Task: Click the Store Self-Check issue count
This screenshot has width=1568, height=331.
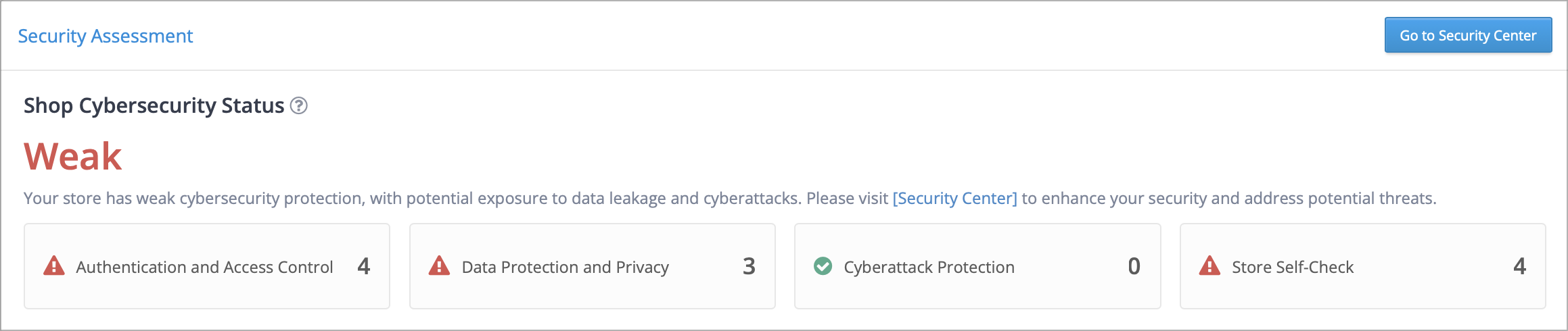Action: coord(1520,266)
